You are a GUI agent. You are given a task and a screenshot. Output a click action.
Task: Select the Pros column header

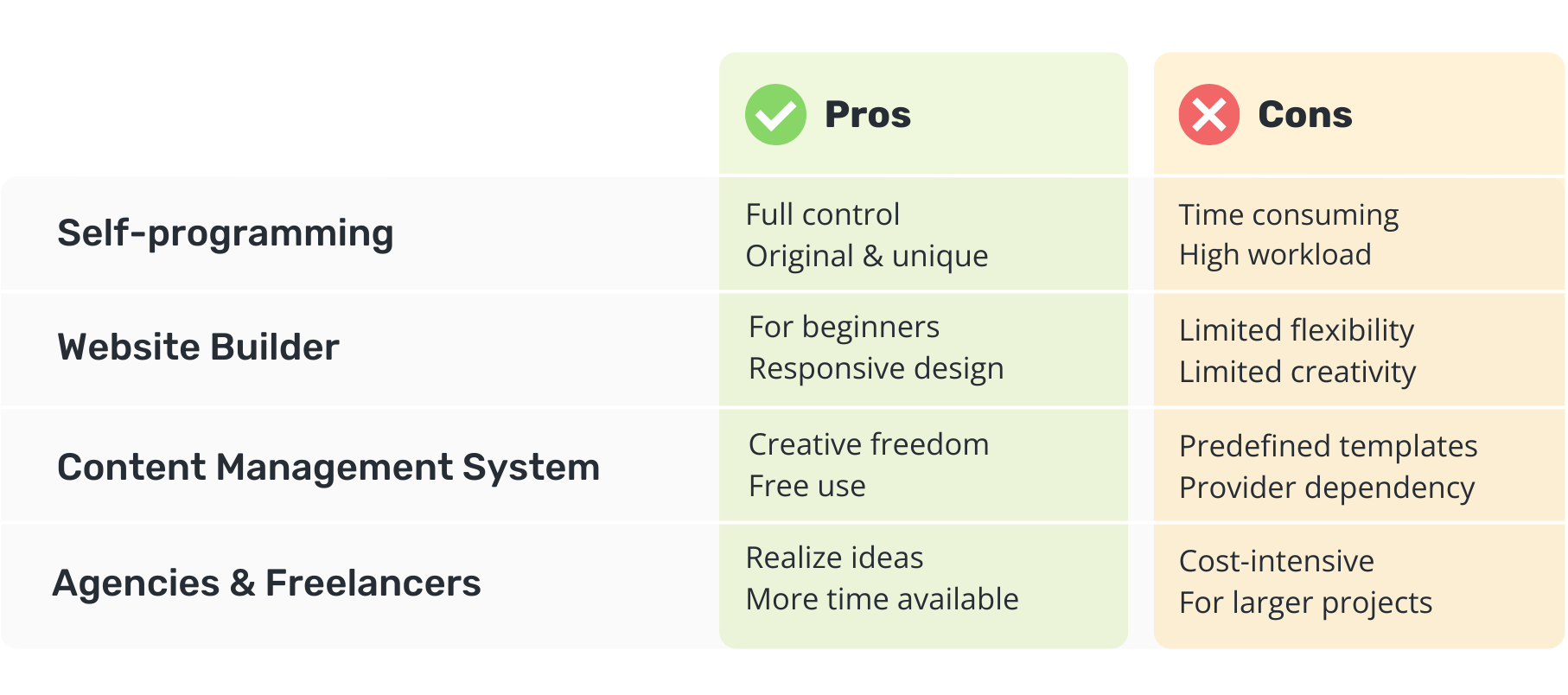[x=868, y=114]
